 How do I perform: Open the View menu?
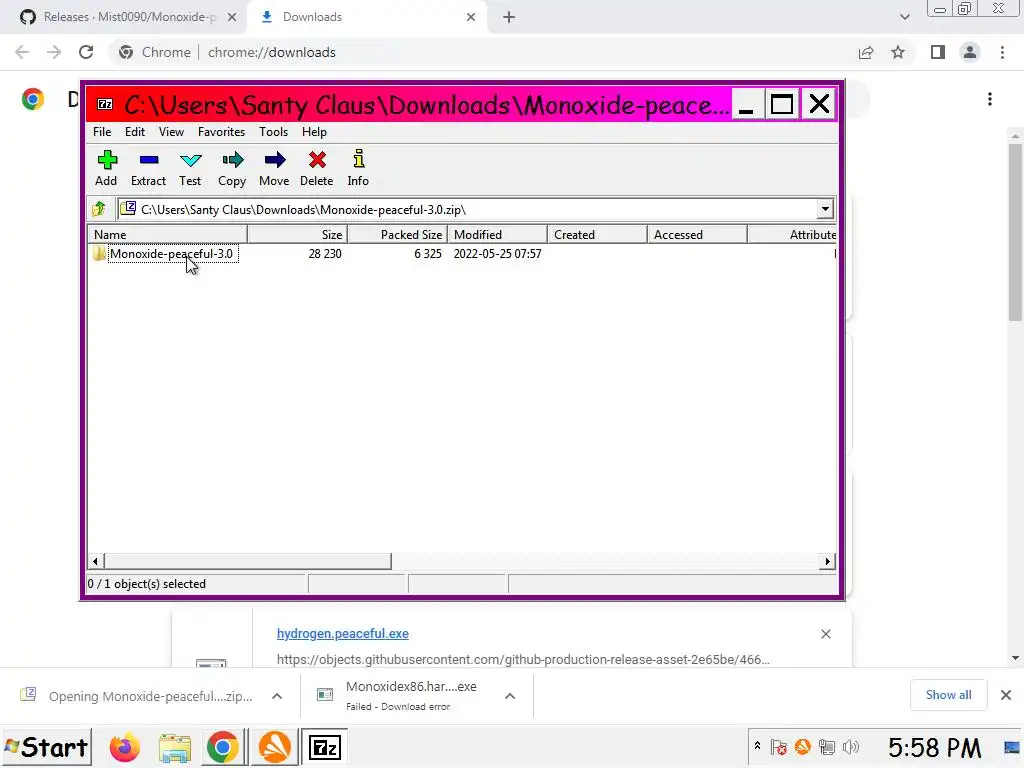(171, 132)
